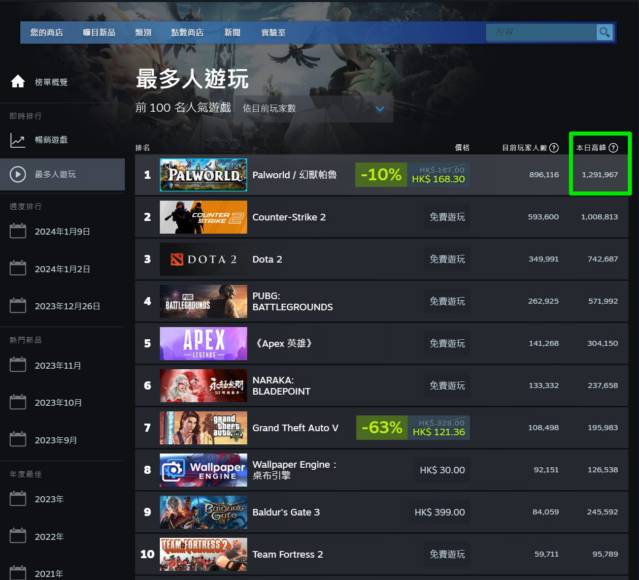Click Counter-Strike 2 title link
Image resolution: width=639 pixels, height=580 pixels.
(289, 217)
